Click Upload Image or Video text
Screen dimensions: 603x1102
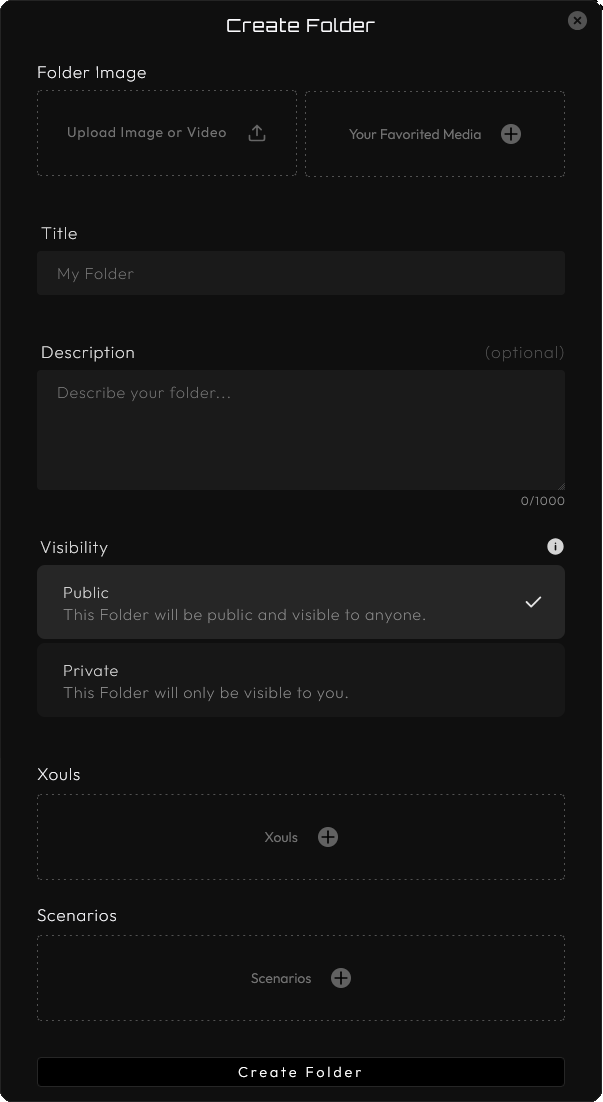tap(147, 133)
